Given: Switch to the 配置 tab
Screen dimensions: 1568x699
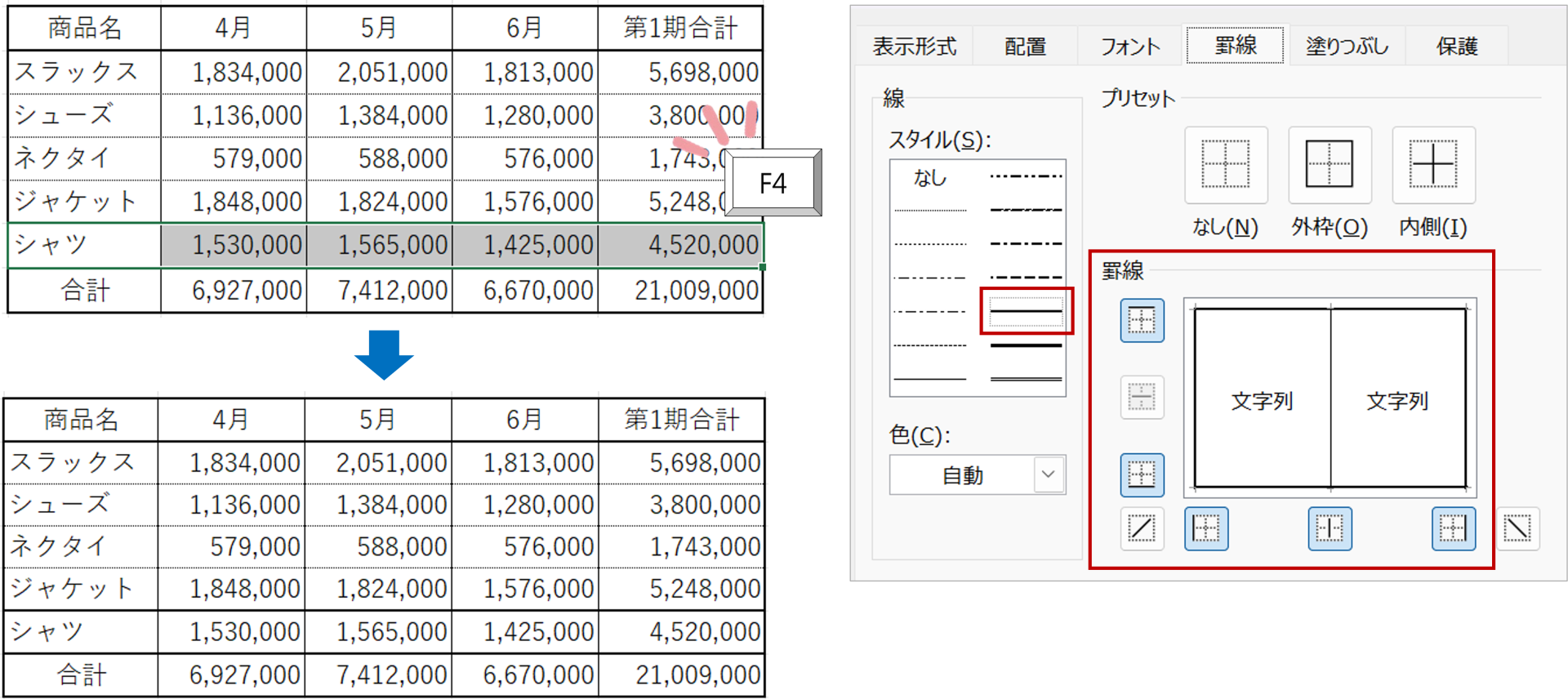Looking at the screenshot, I should coord(1025,47).
